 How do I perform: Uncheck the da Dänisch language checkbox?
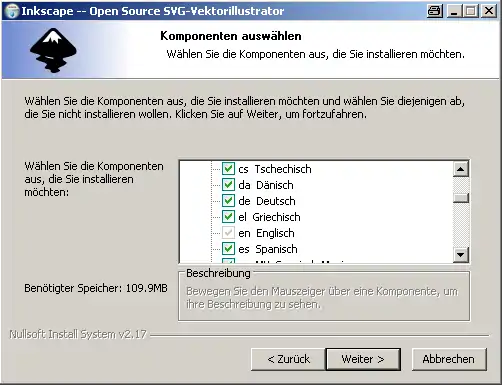(x=228, y=185)
